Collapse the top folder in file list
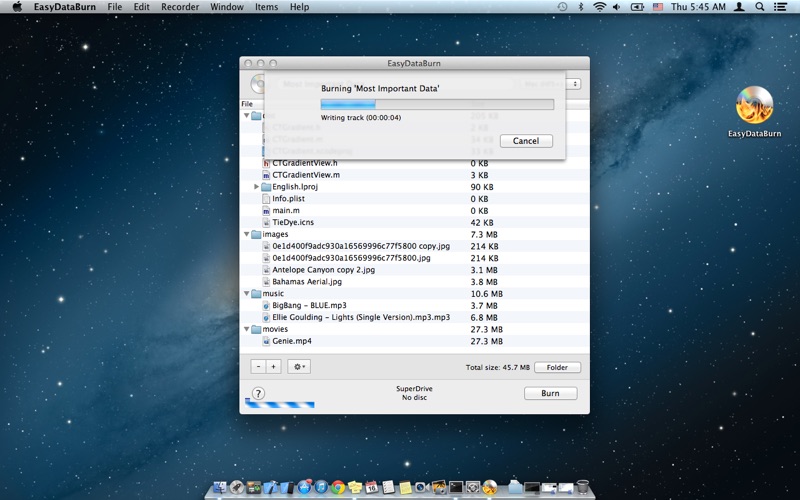 246,116
